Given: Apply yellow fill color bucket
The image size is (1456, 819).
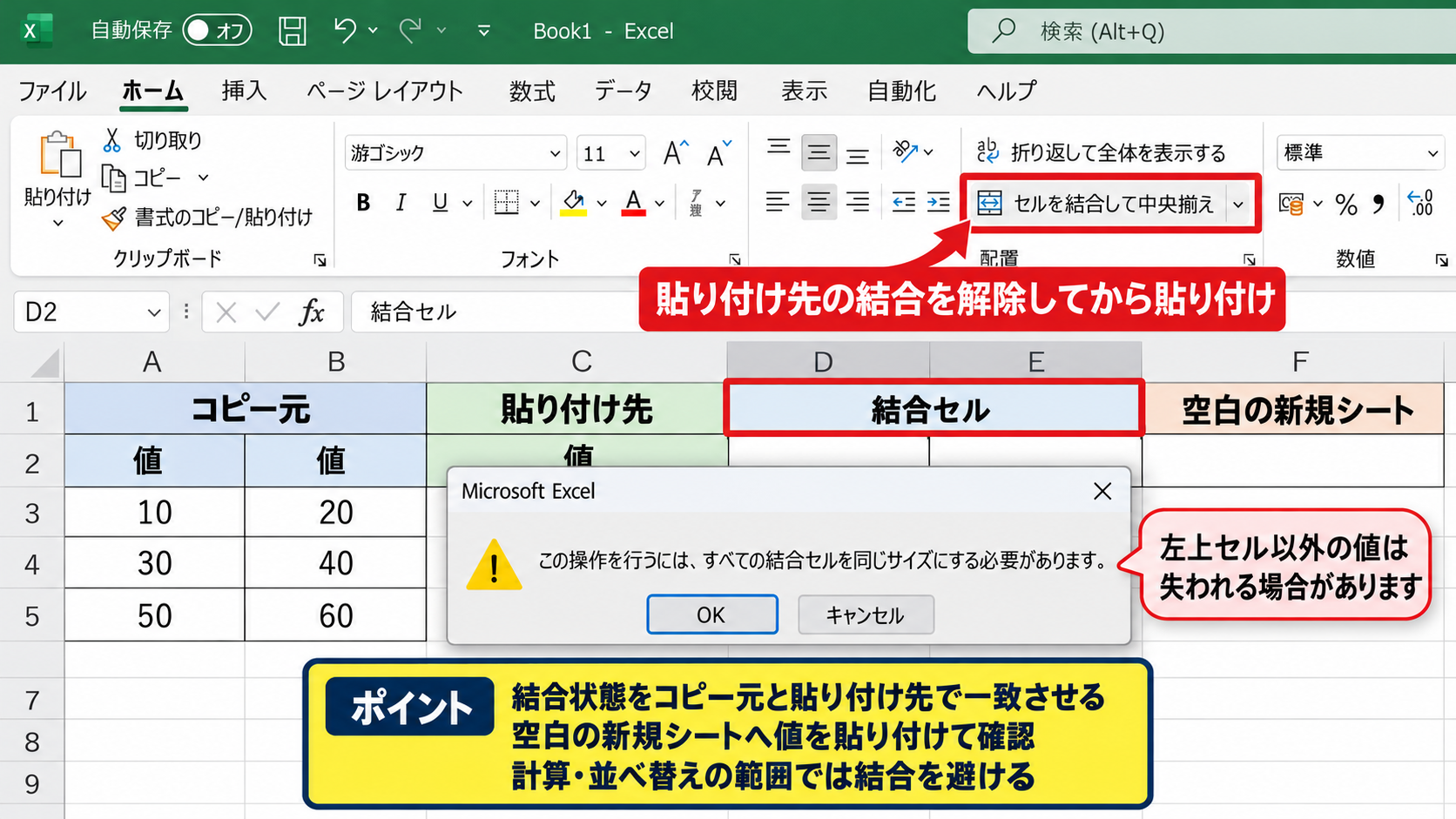Looking at the screenshot, I should tap(573, 203).
